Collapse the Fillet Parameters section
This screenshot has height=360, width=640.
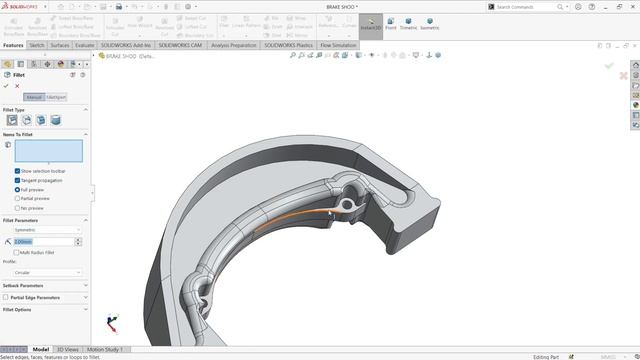tap(85, 220)
